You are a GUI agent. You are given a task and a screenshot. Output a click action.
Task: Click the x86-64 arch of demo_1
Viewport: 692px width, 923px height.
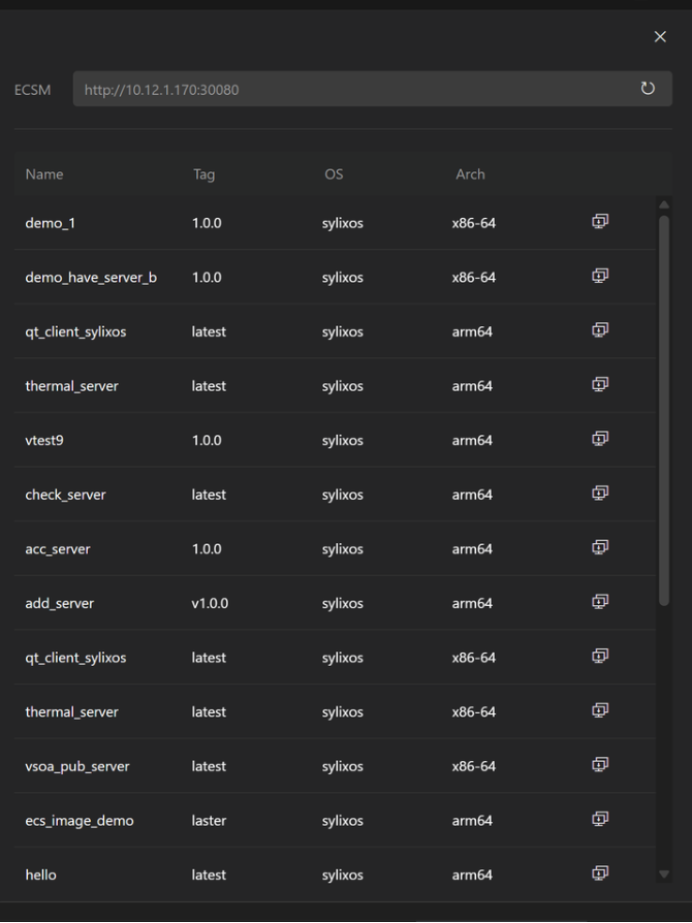pos(474,223)
